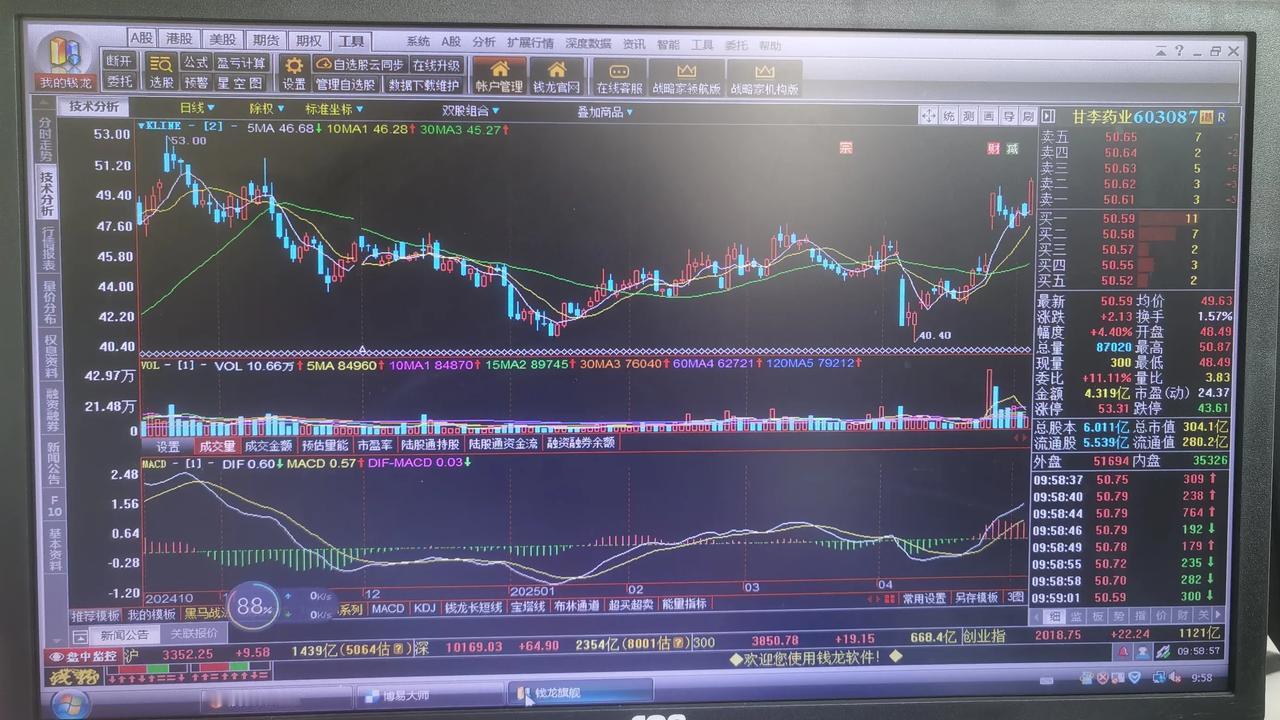The width and height of the screenshot is (1280, 720).
Task: Click the crosshair move chart icon
Action: 930,116
